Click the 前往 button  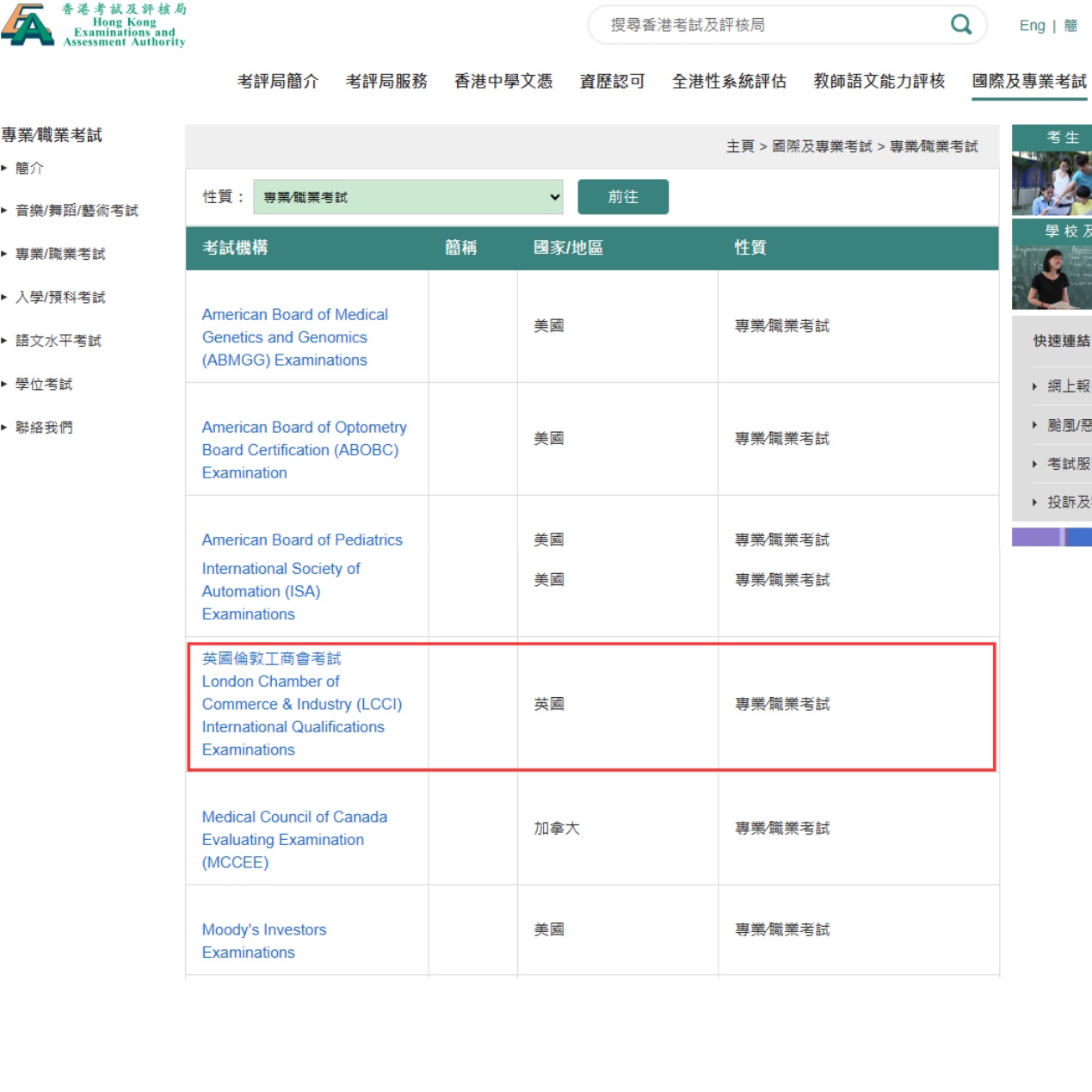(623, 197)
